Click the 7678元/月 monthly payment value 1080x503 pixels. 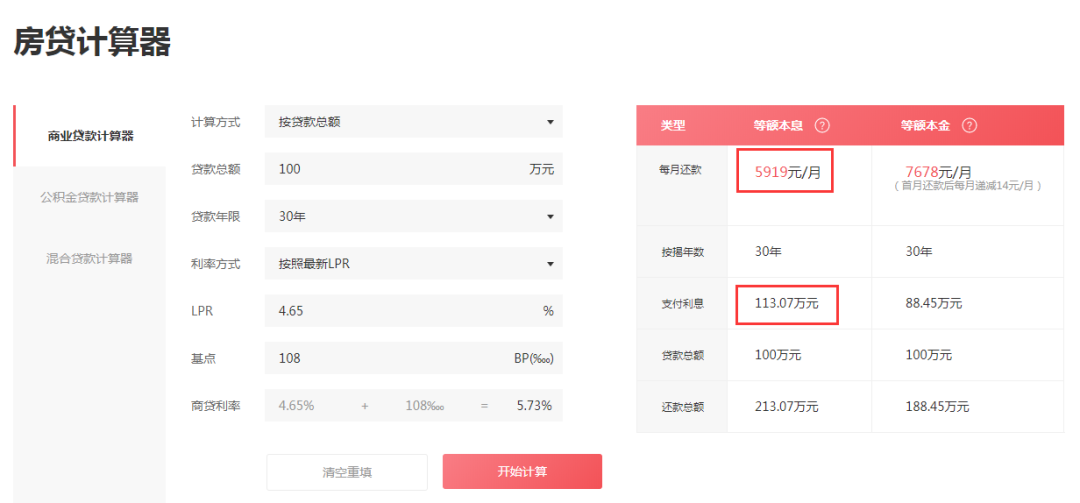click(x=938, y=172)
